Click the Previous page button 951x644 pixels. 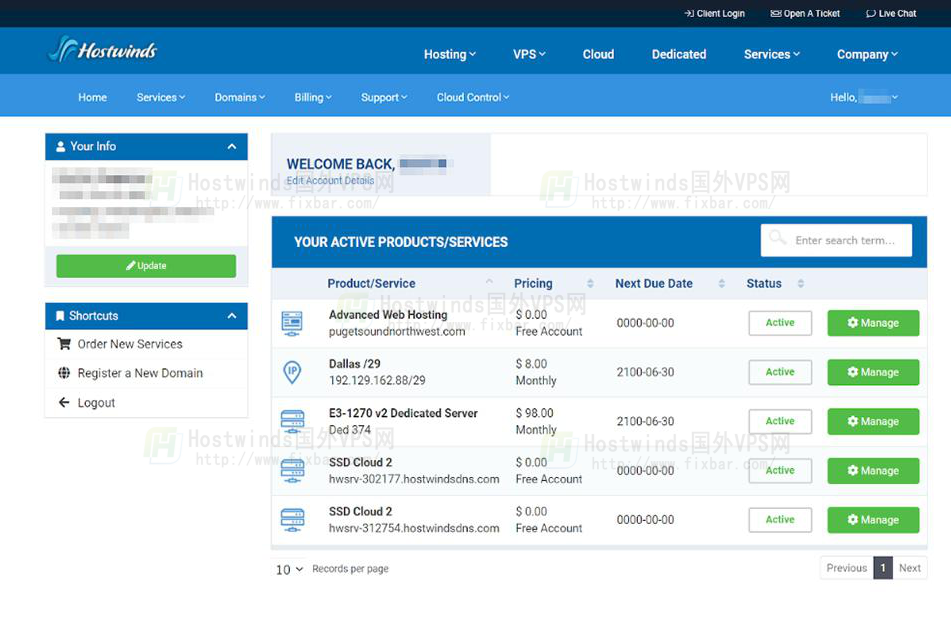point(847,568)
